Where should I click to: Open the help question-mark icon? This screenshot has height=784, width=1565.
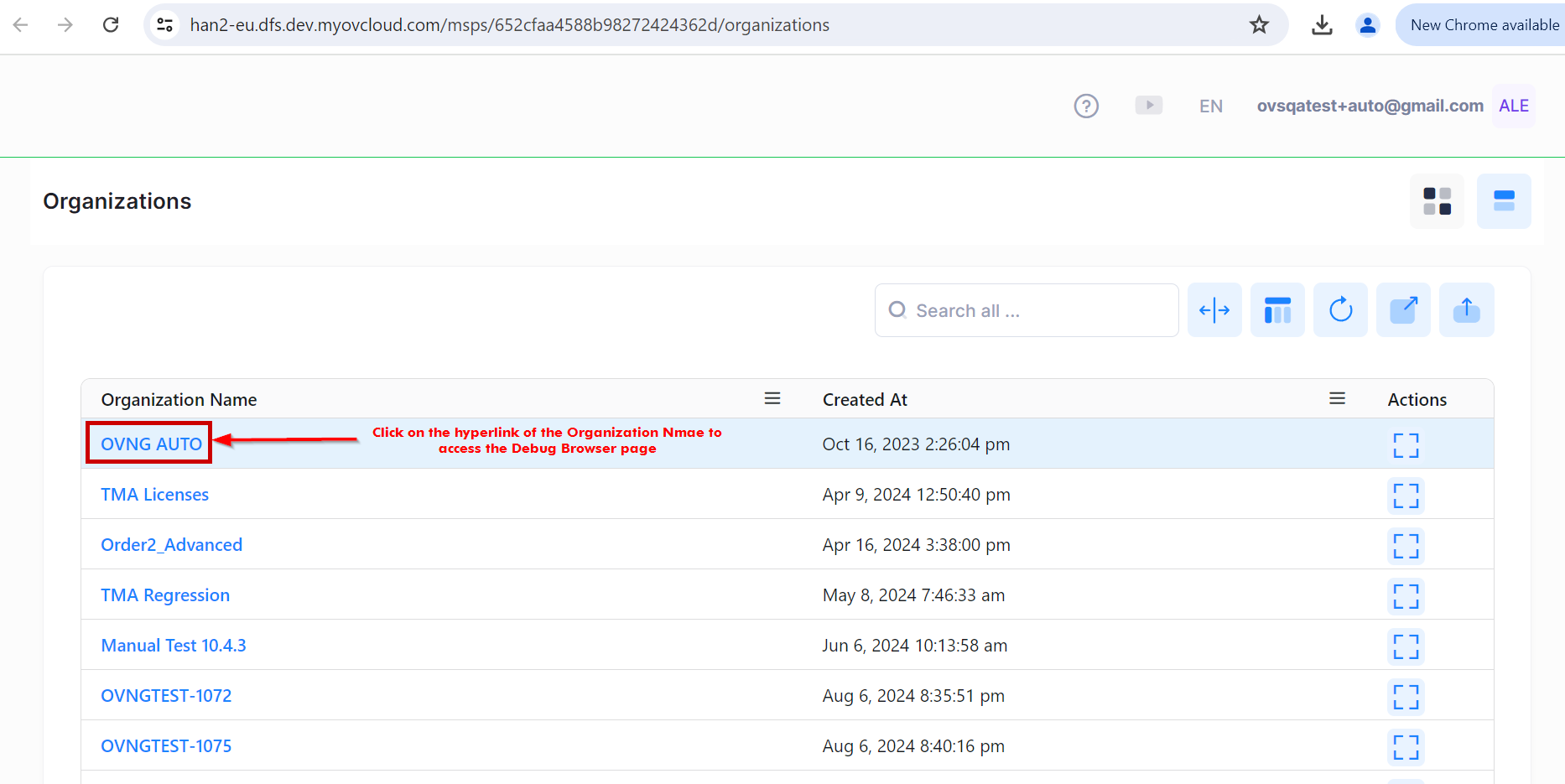(x=1086, y=106)
